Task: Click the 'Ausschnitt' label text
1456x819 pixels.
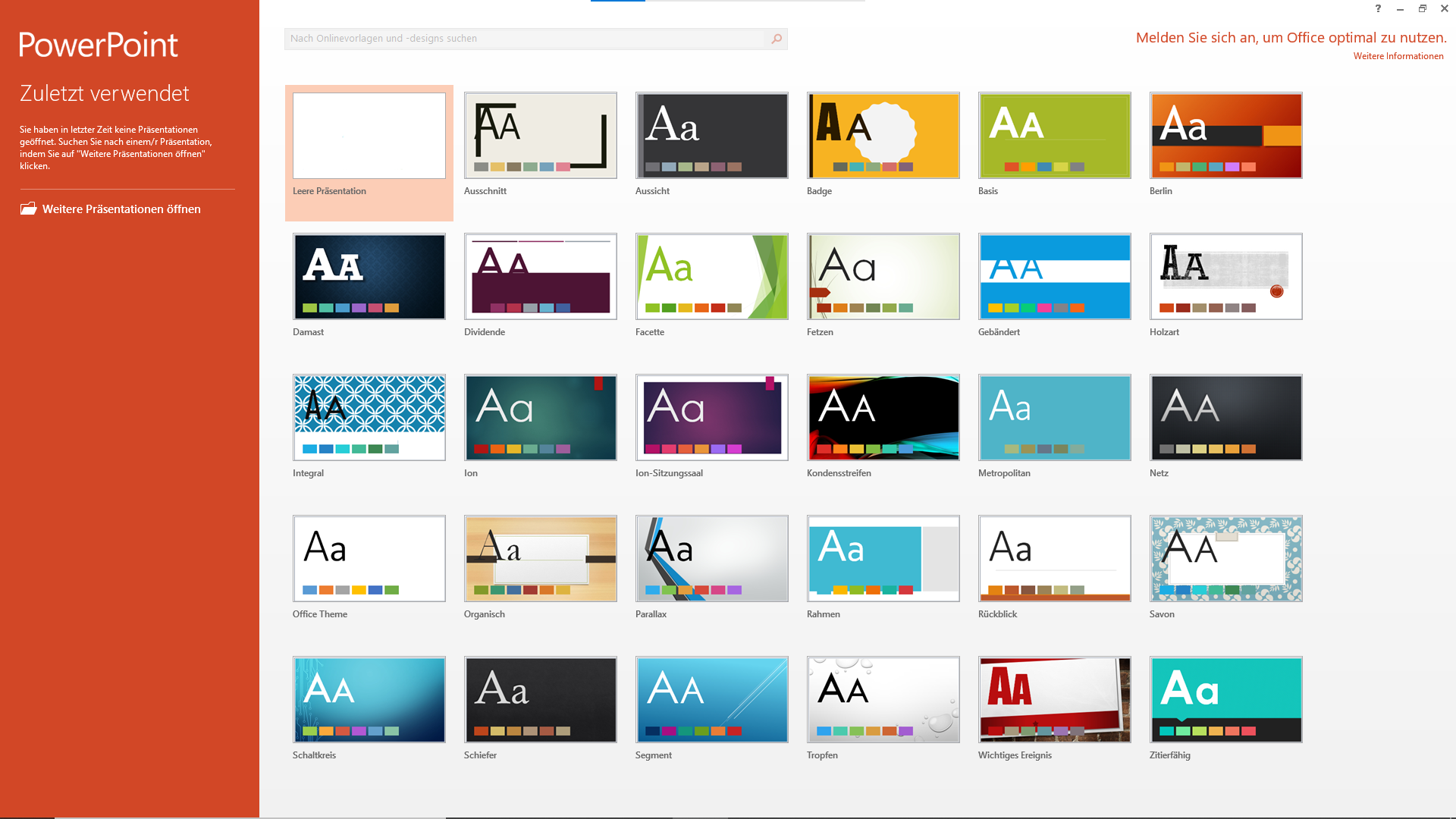Action: [x=485, y=191]
